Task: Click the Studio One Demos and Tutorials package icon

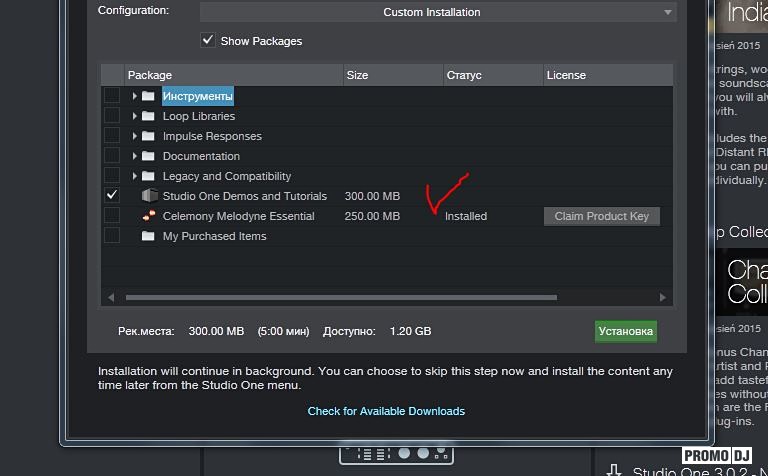Action: pyautogui.click(x=149, y=196)
